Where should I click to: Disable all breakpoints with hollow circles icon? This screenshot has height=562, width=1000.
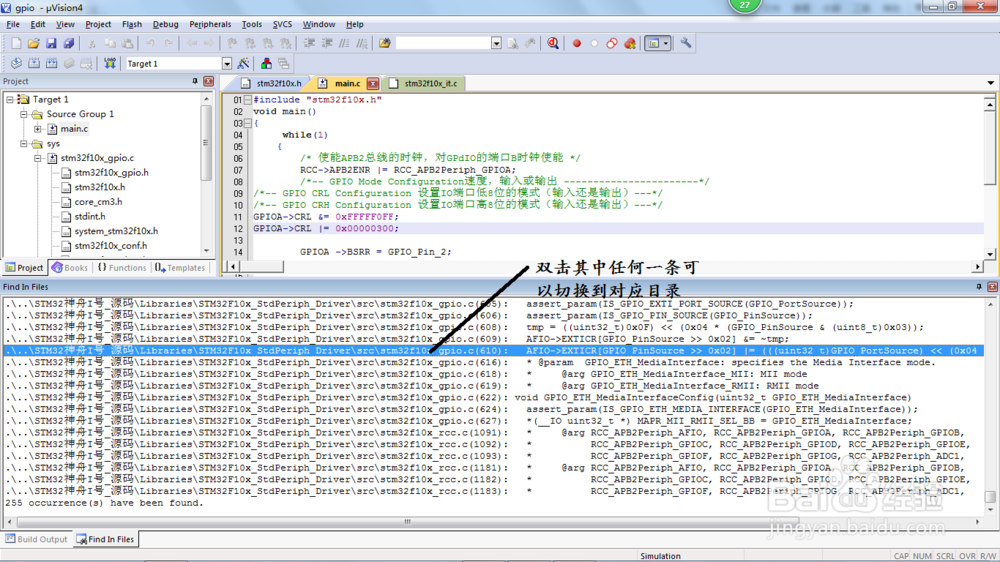pos(612,43)
